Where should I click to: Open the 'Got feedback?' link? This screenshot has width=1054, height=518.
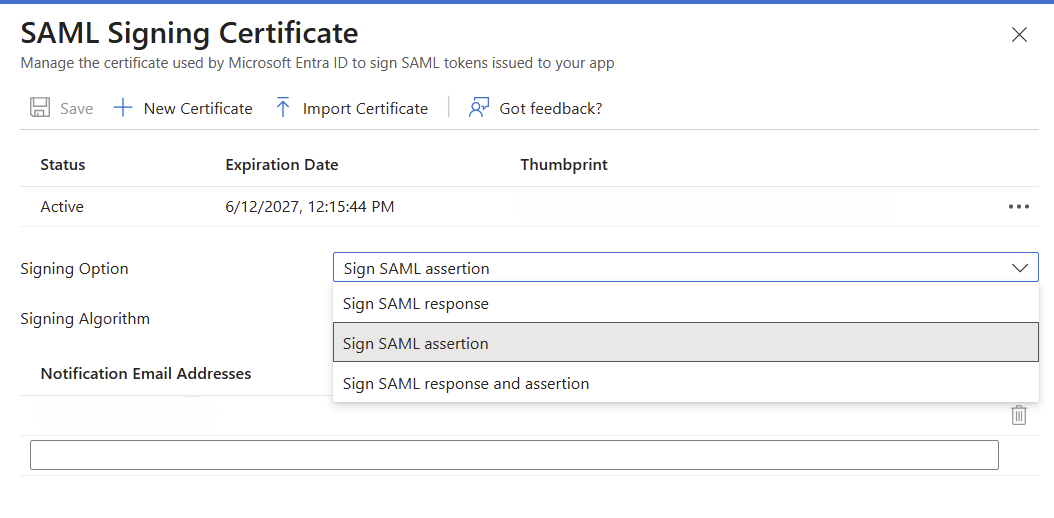click(x=550, y=108)
